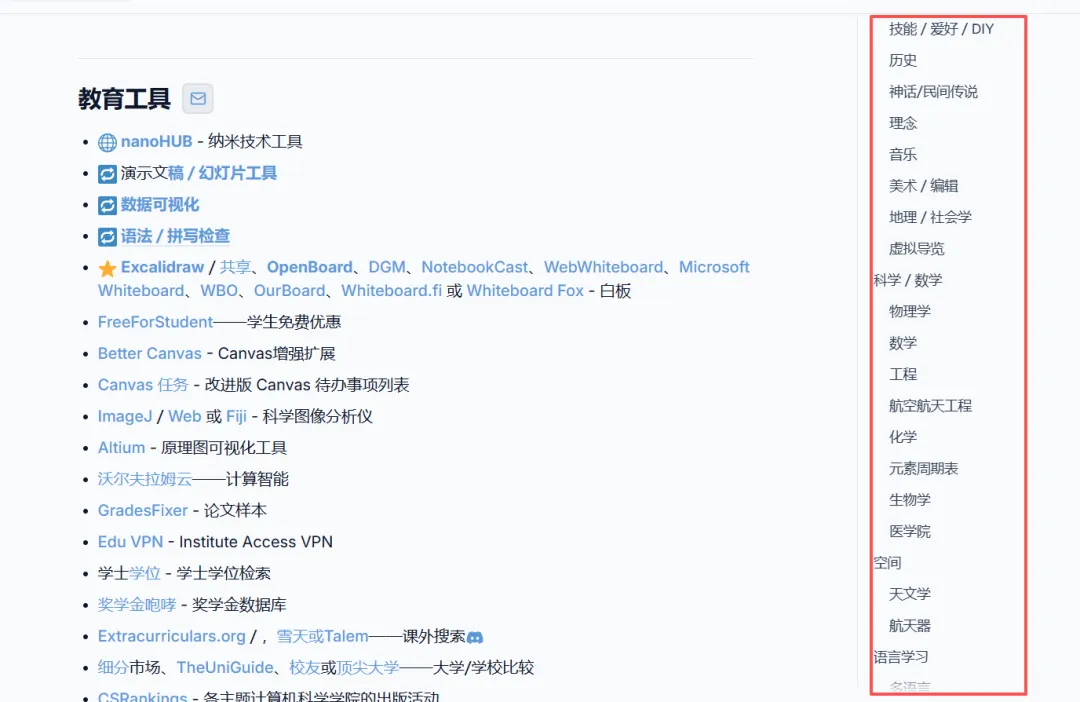Open the 校友 link

pyautogui.click(x=304, y=668)
